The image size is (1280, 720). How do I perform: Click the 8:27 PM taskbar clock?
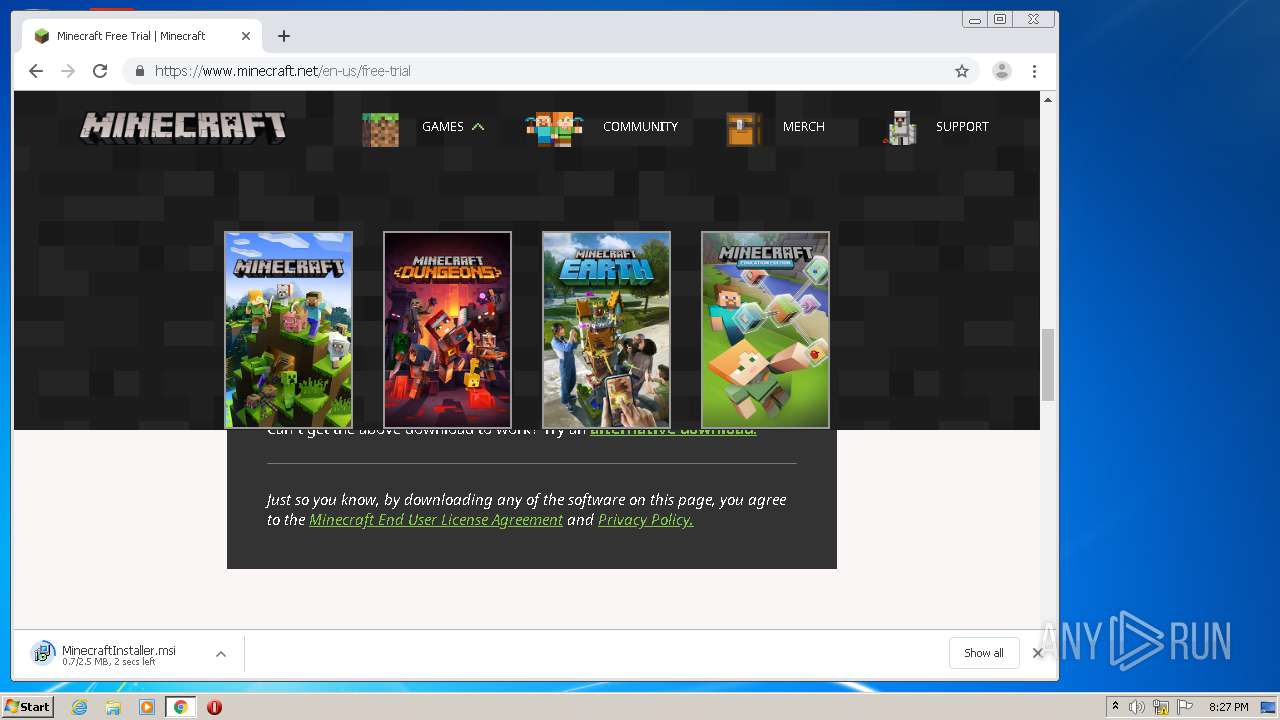(1228, 707)
